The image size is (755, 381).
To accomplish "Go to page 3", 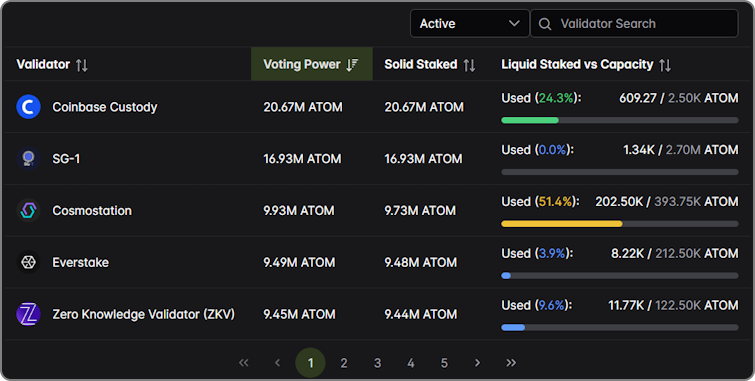I will pos(378,363).
